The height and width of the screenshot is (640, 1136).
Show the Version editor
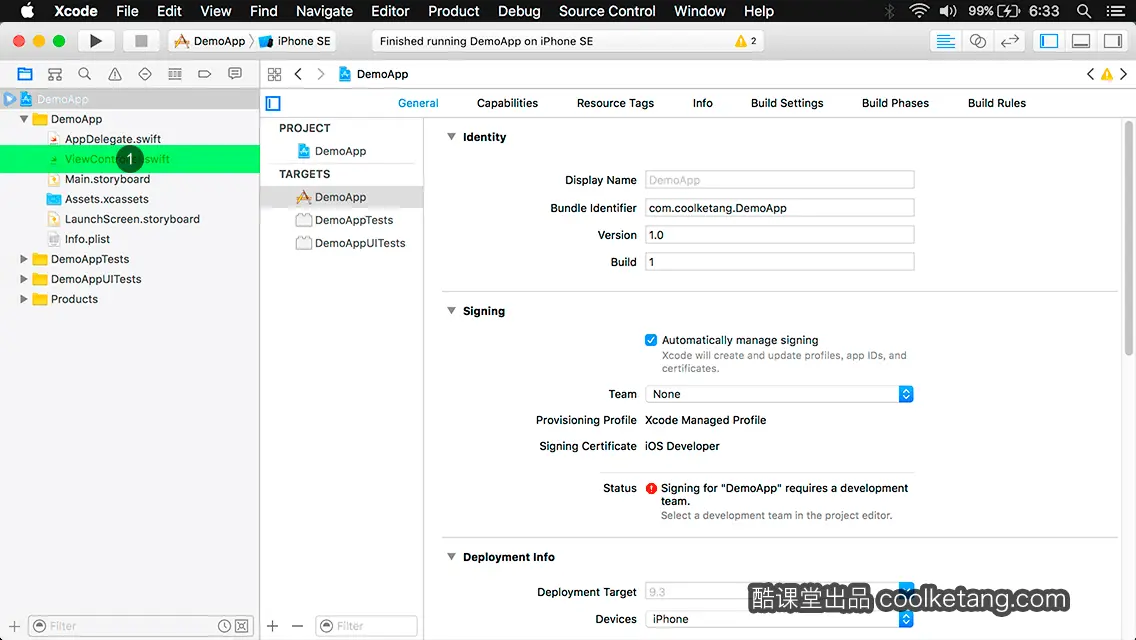1009,41
